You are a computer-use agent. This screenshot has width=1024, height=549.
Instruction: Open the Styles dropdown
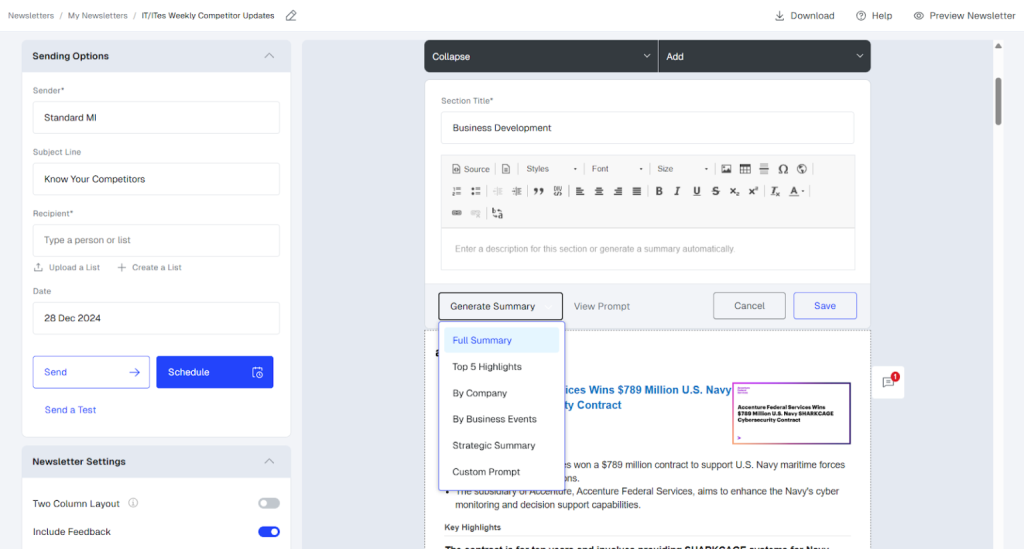click(x=551, y=169)
